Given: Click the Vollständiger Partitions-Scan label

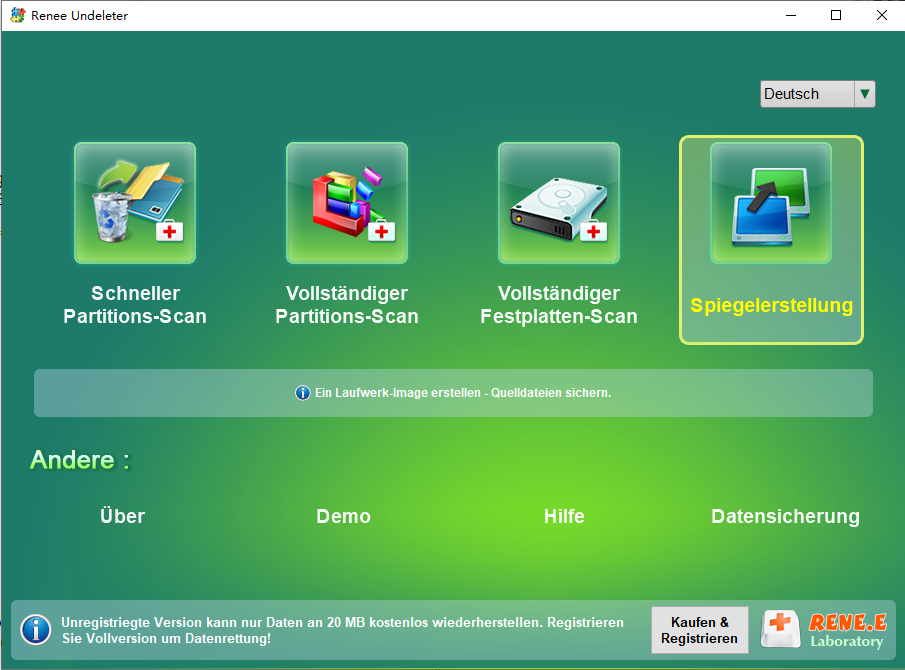Looking at the screenshot, I should [x=347, y=305].
